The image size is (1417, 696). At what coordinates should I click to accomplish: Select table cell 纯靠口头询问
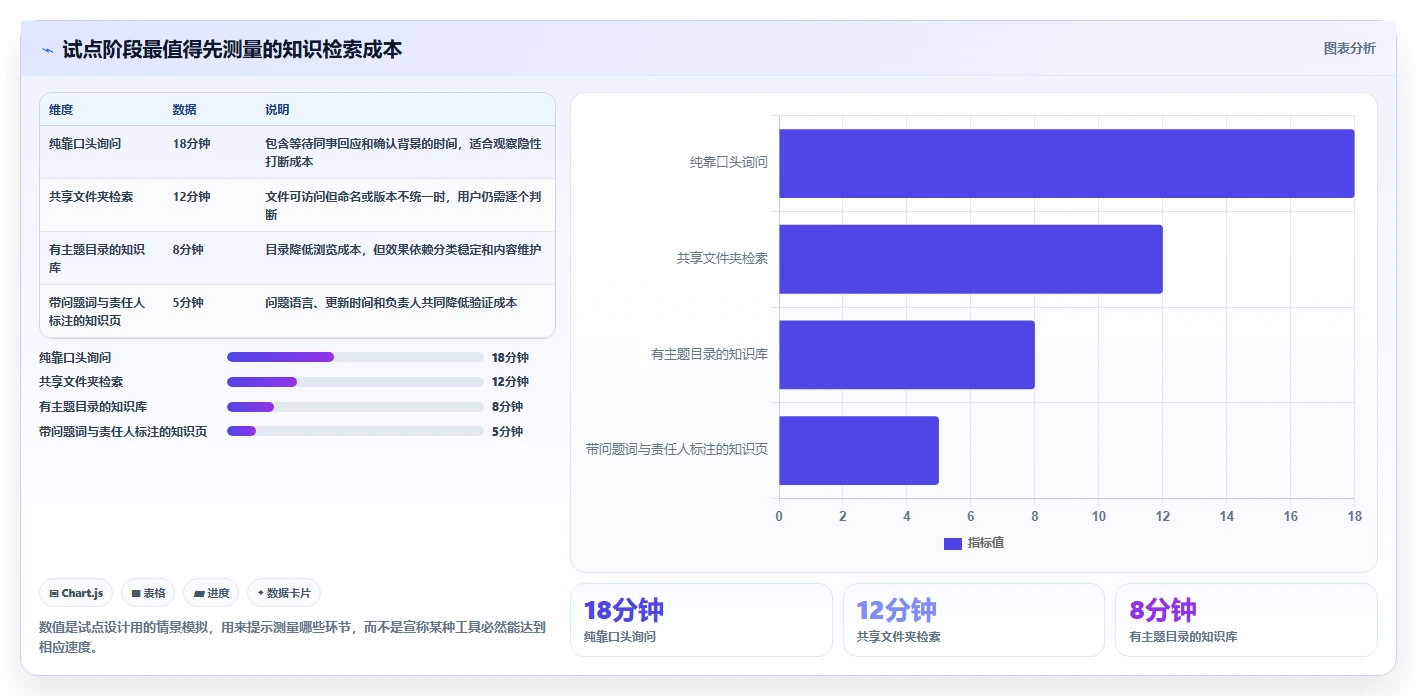[x=101, y=152]
